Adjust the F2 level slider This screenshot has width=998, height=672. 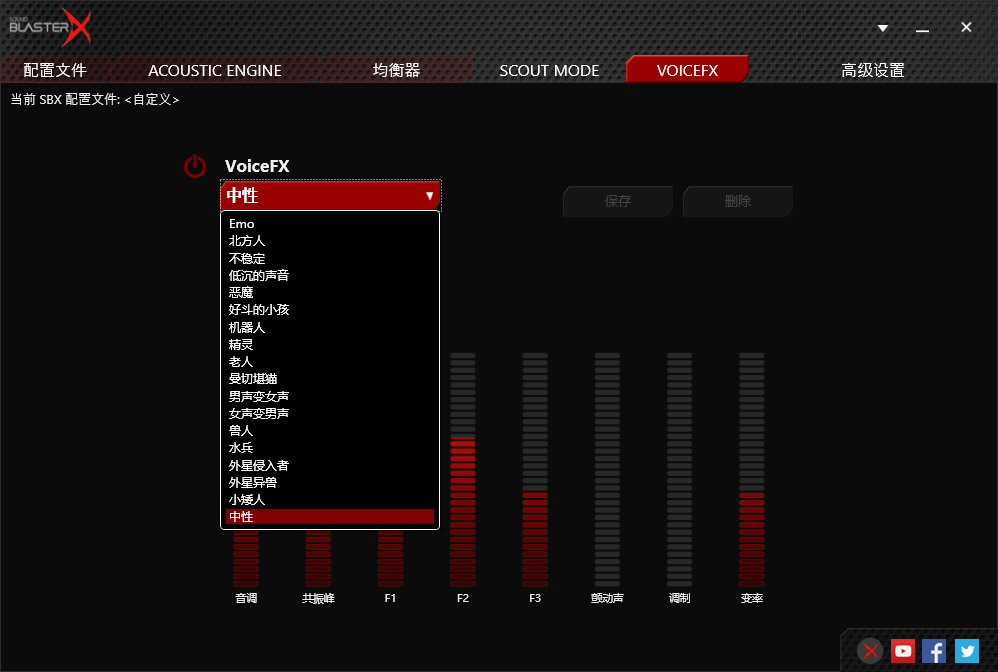tap(463, 468)
